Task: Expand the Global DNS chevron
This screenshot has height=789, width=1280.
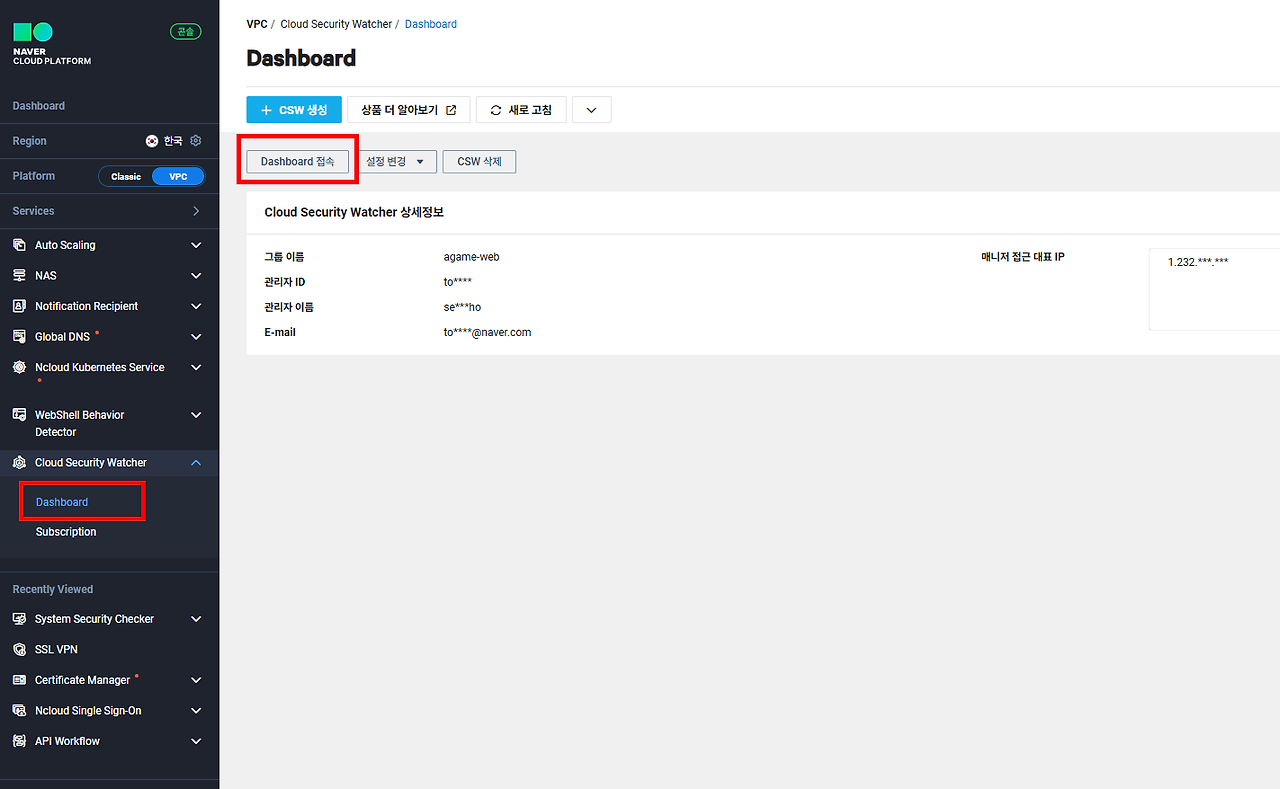Action: click(x=196, y=337)
